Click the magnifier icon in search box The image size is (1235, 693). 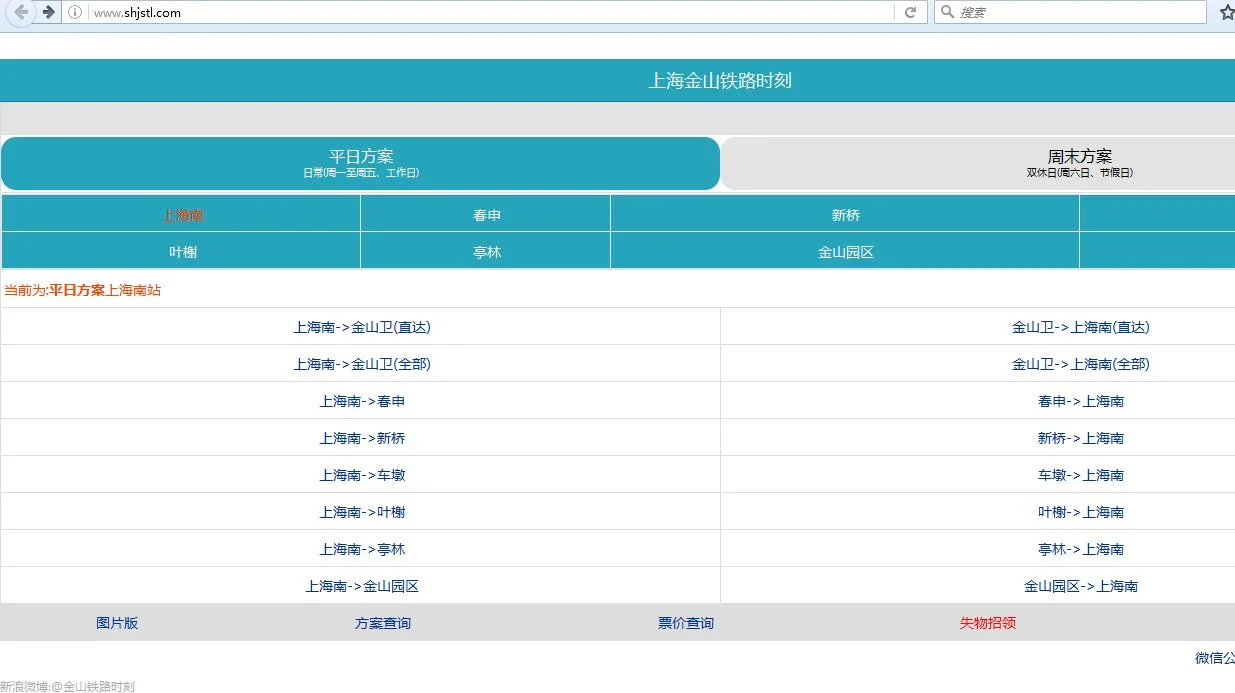pyautogui.click(x=947, y=12)
